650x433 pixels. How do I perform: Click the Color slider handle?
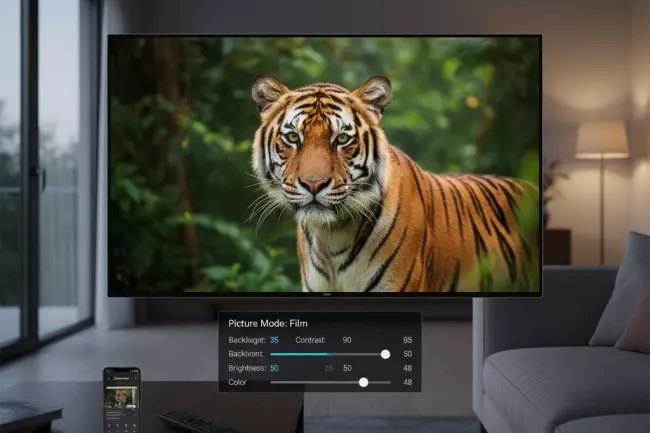coord(363,382)
